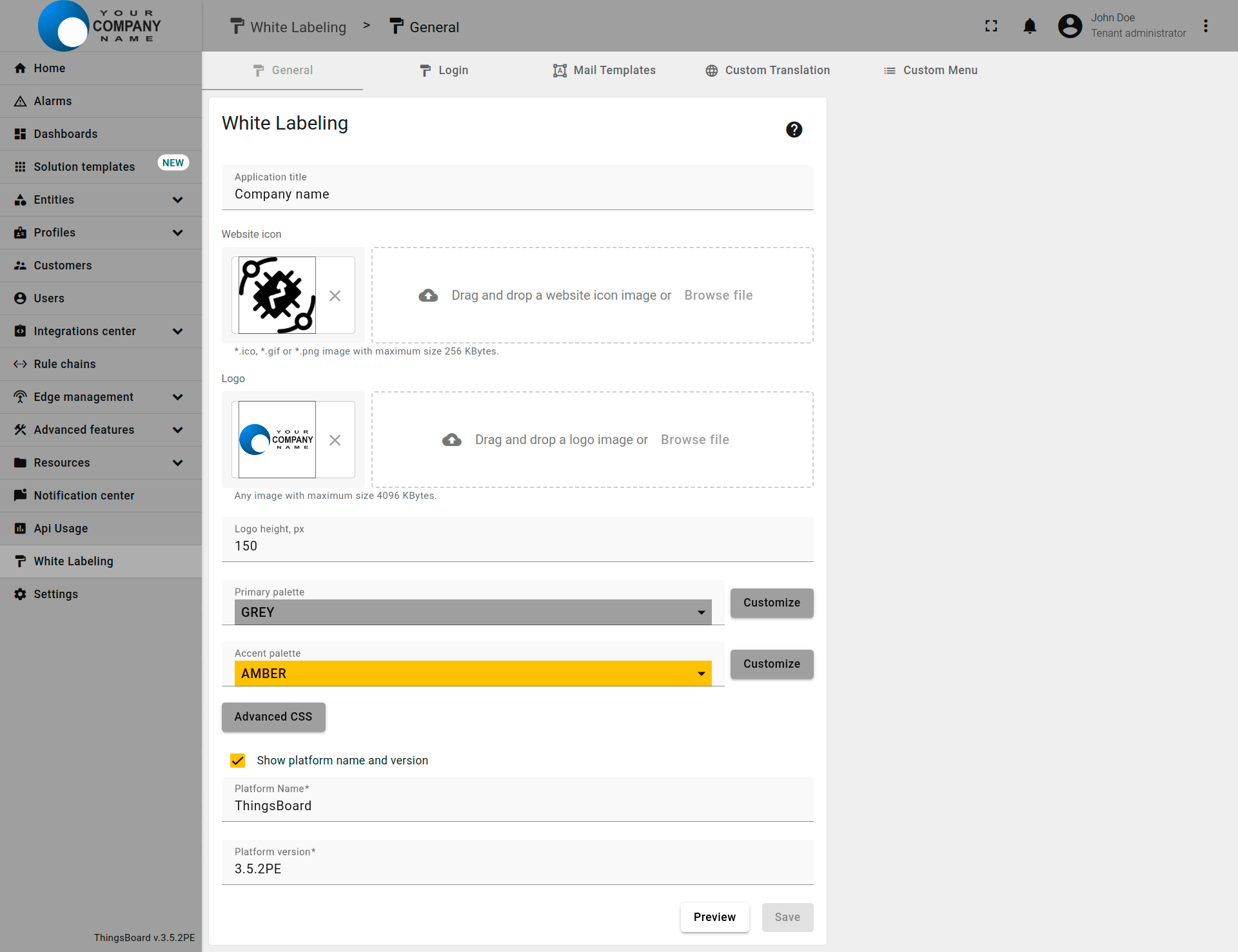Open the Primary palette GREY dropdown

(473, 612)
